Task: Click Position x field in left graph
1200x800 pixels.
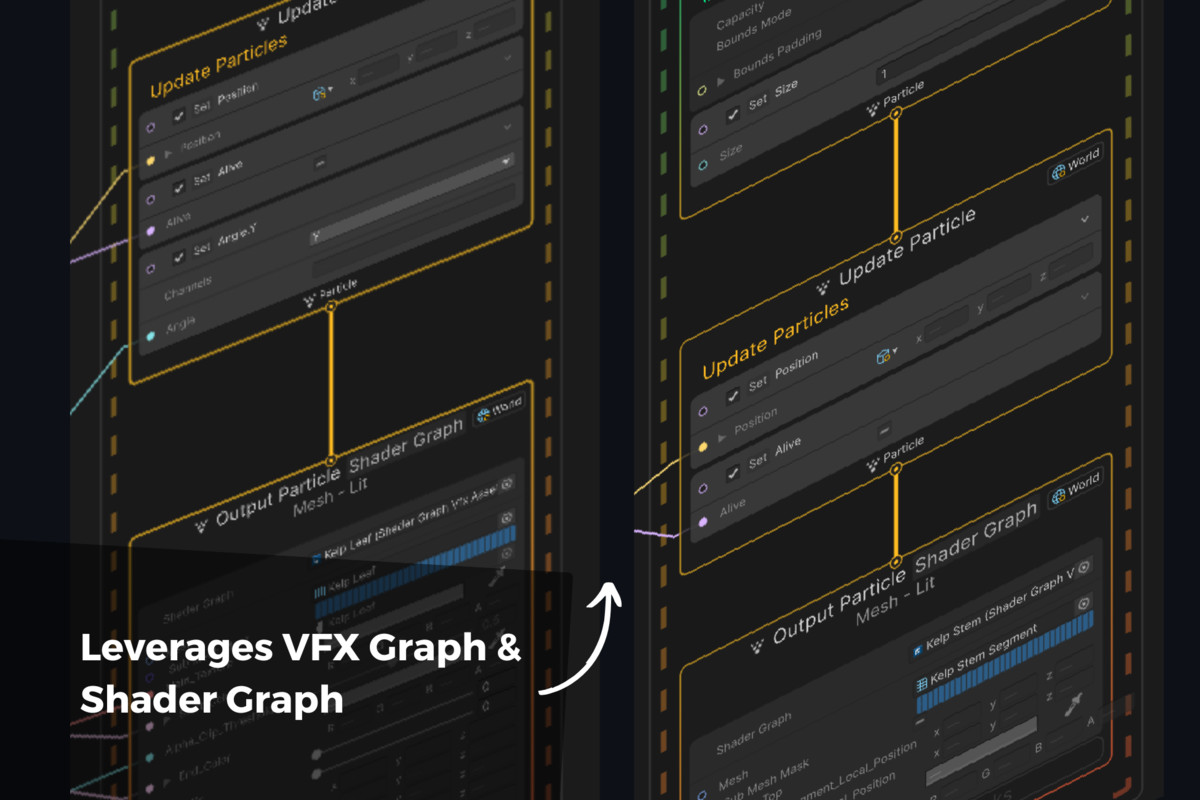Action: (378, 70)
